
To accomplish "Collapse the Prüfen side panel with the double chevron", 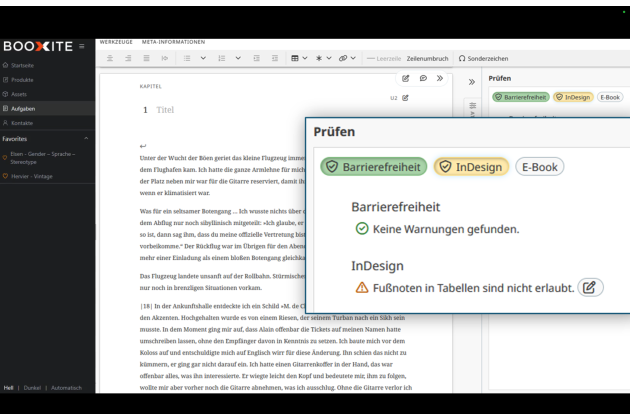I will 472,82.
